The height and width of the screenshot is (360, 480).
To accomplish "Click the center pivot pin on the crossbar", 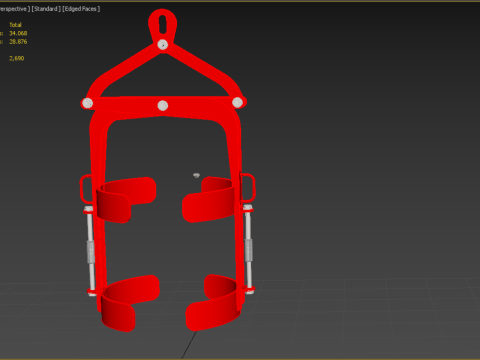I will pos(163,106).
